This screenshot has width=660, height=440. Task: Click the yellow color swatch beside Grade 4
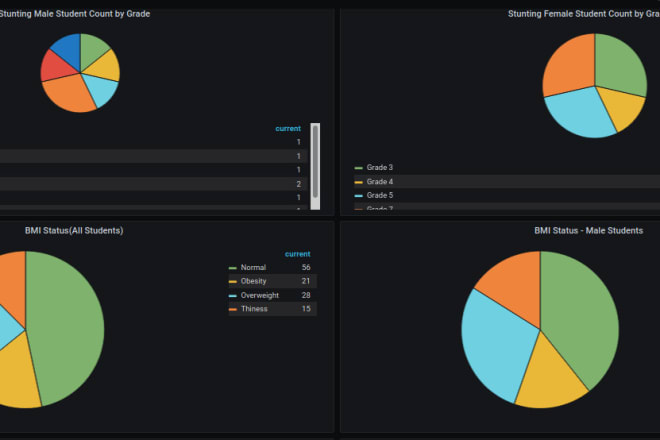click(359, 182)
